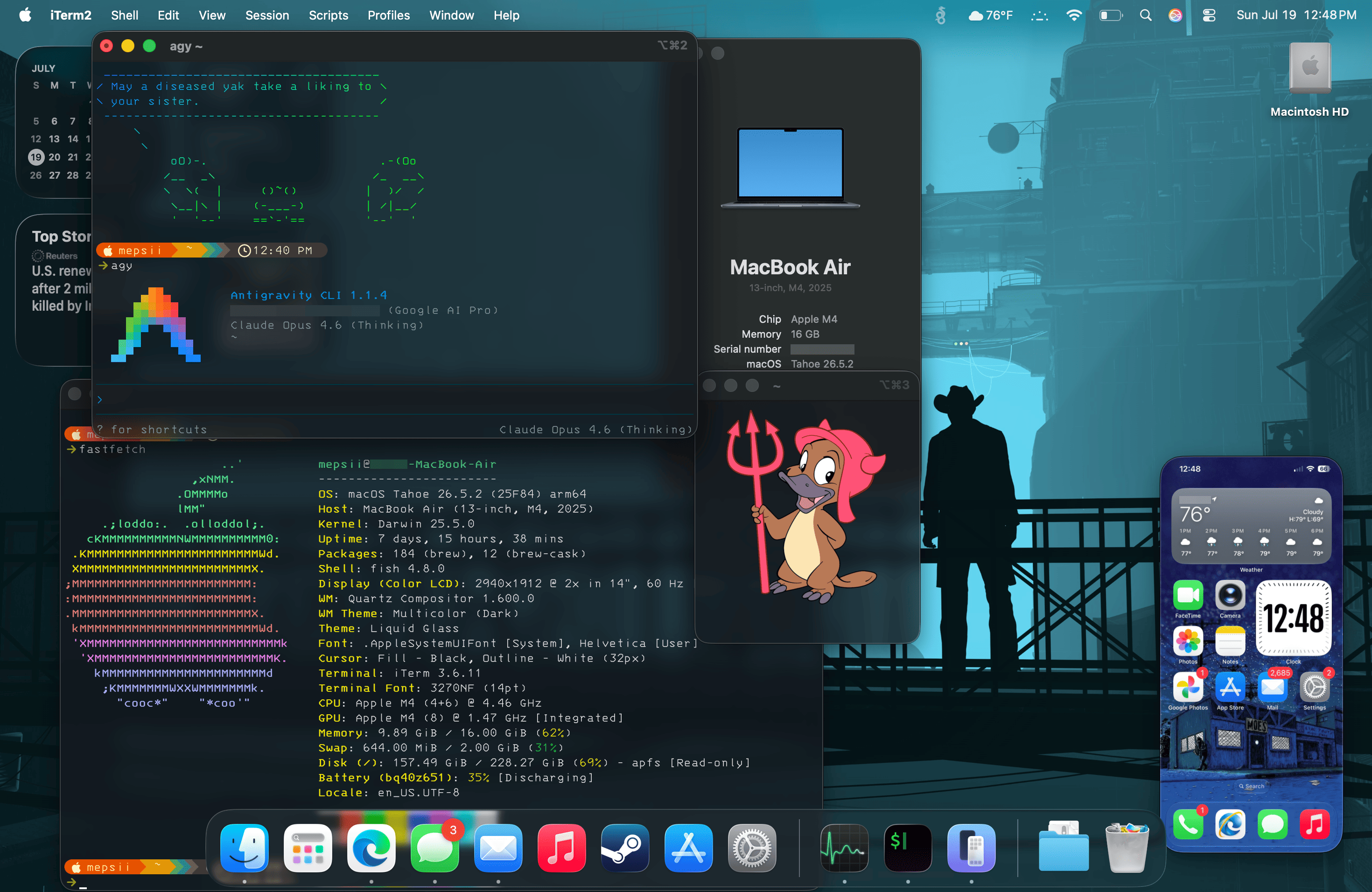
Task: Open the iPhone Clock widget showing 12:48
Action: coord(1294,618)
